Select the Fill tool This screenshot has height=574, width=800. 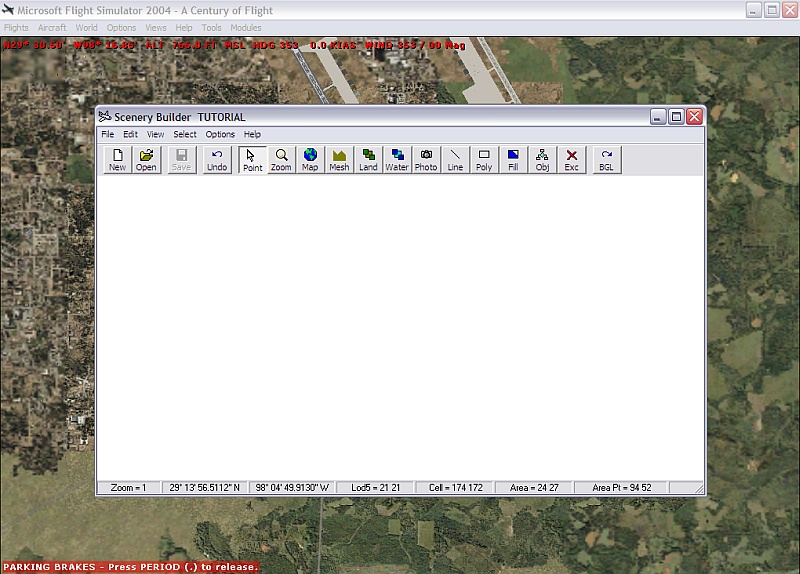[x=513, y=160]
